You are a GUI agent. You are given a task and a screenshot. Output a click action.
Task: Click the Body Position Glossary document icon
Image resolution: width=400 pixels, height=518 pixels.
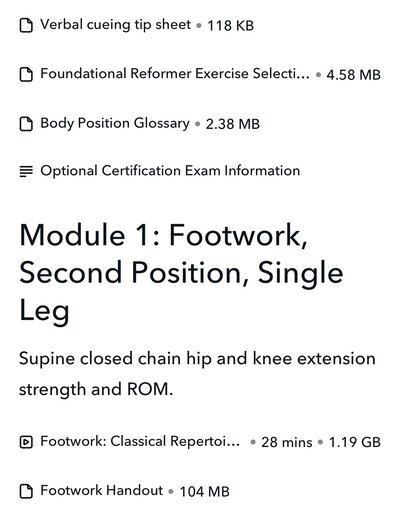pos(26,124)
